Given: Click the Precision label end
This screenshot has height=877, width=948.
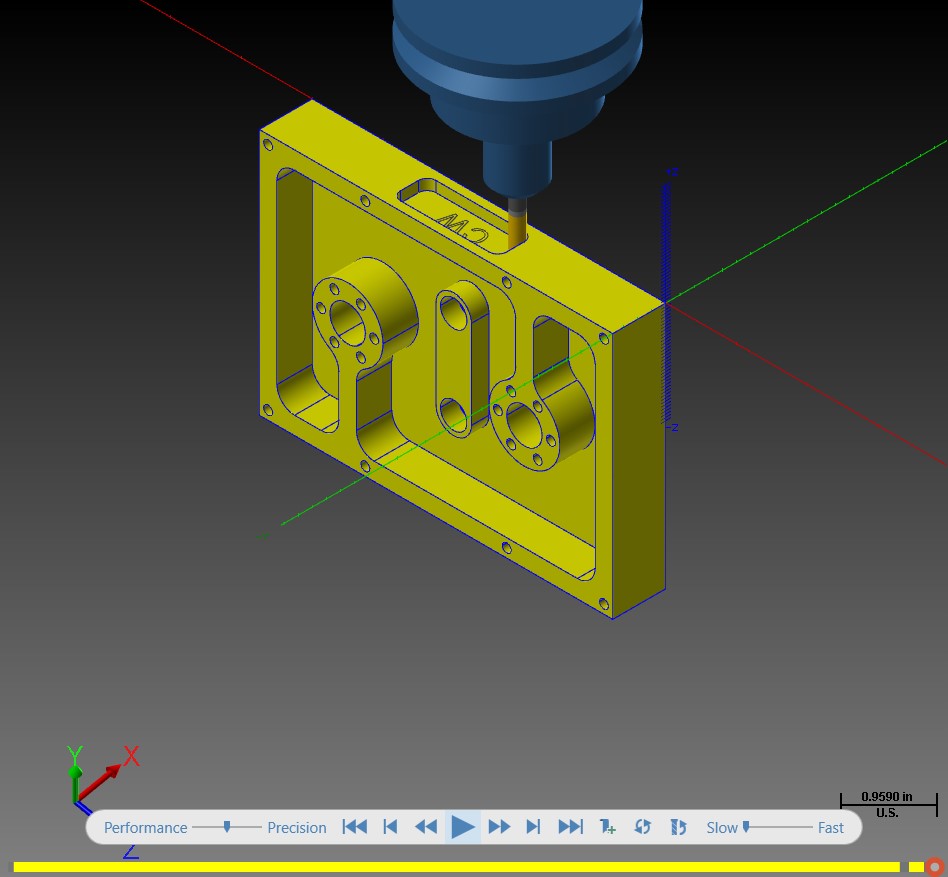Looking at the screenshot, I should click(297, 827).
